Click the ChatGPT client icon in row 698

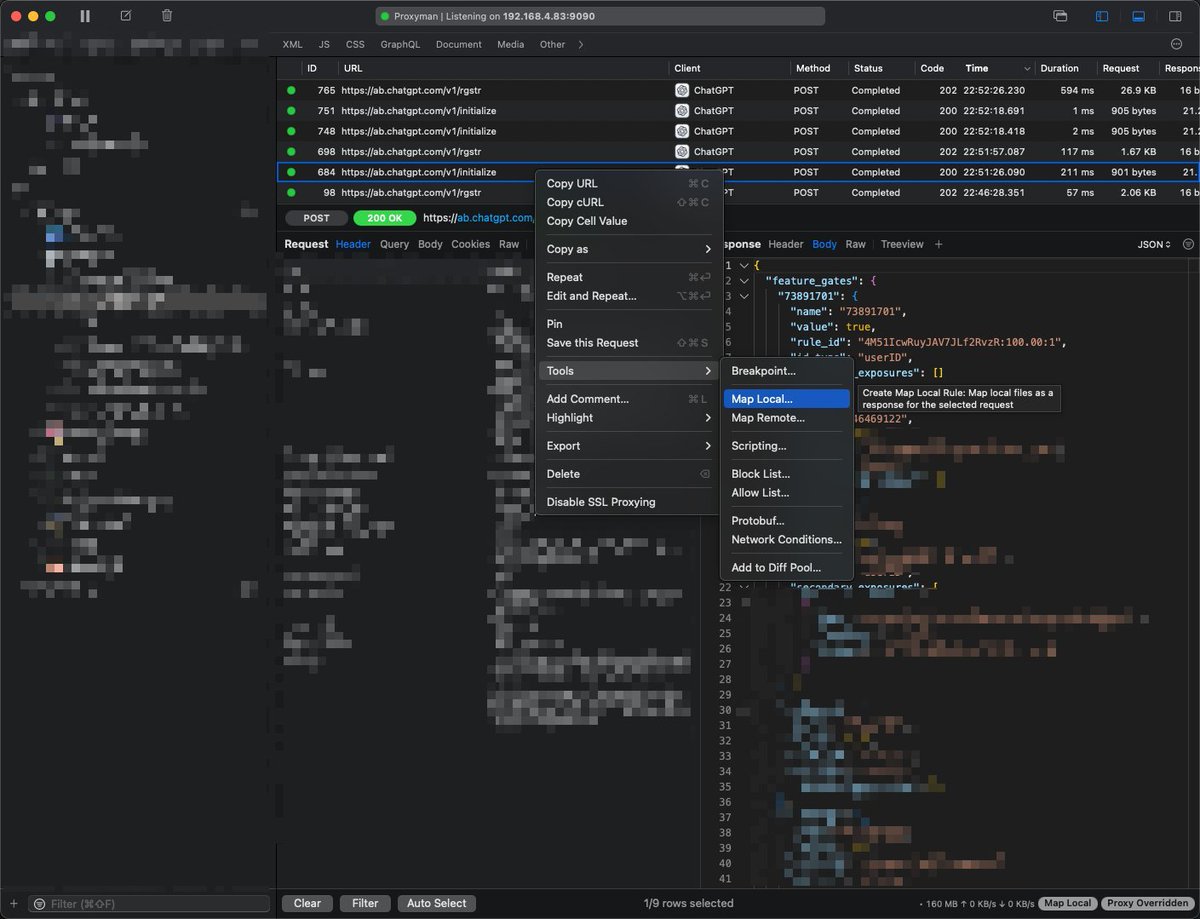tap(682, 152)
